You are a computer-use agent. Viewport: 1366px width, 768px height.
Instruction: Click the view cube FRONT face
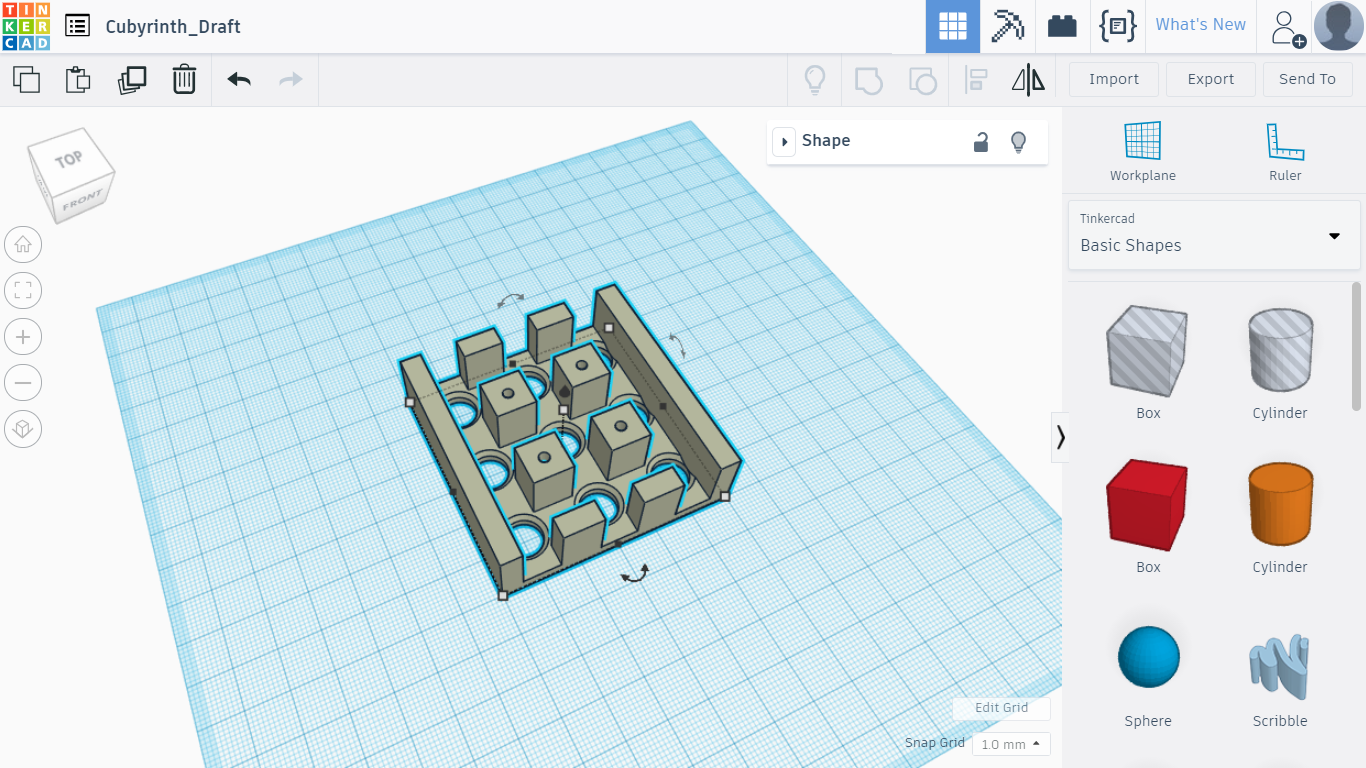point(82,202)
